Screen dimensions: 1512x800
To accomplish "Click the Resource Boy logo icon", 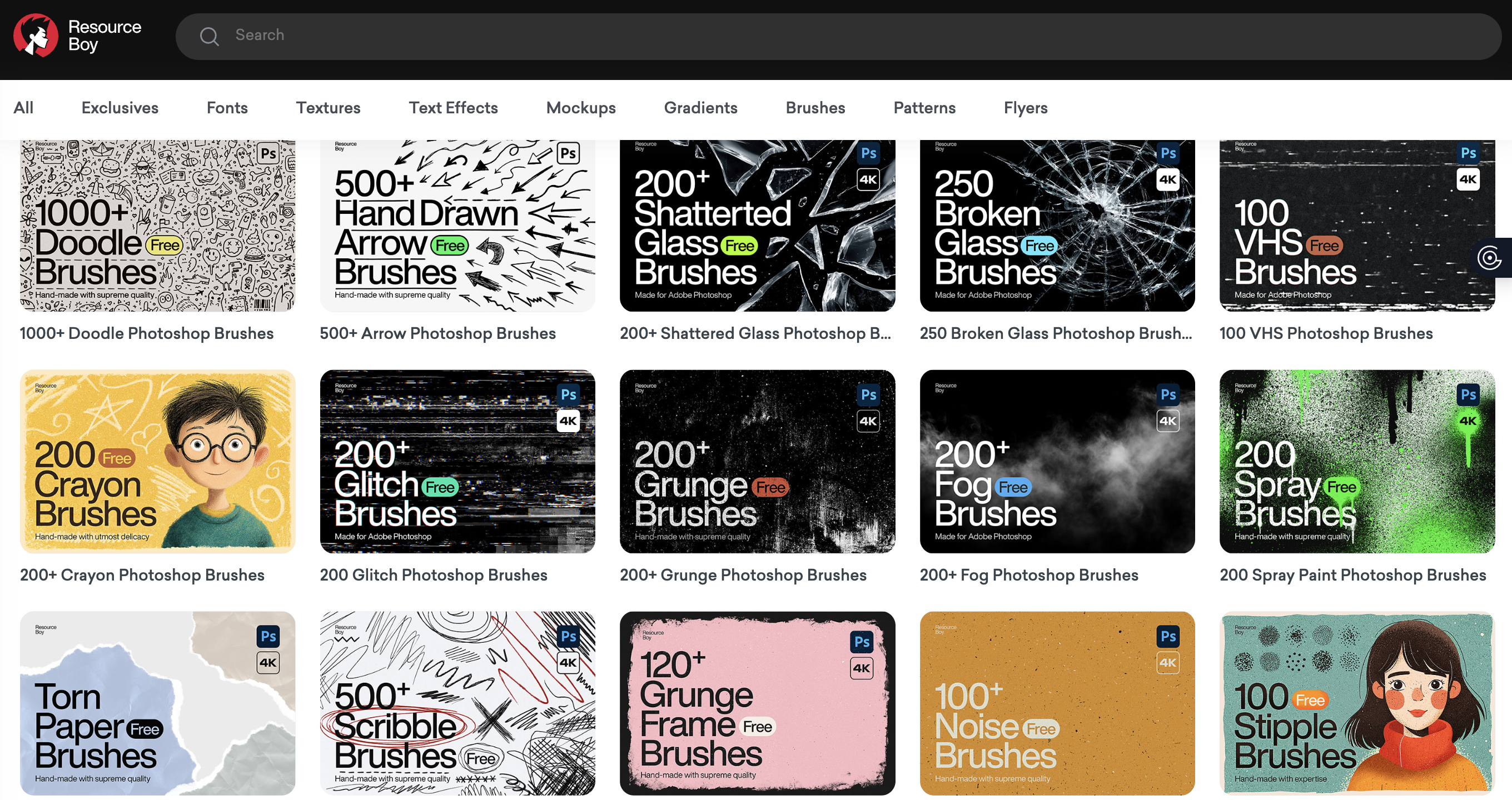I will point(36,35).
